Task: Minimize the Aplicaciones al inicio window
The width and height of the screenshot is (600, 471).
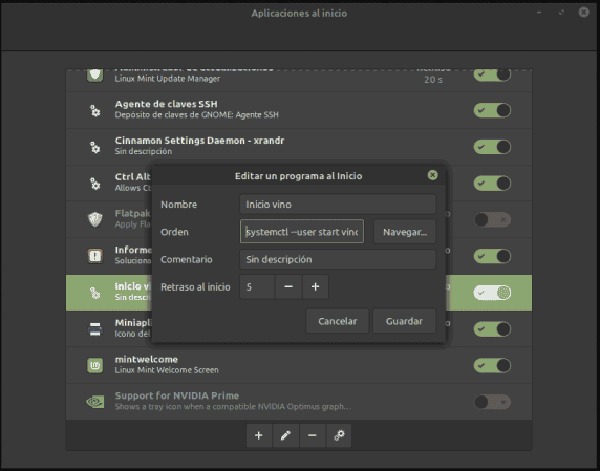Action: pyautogui.click(x=539, y=13)
